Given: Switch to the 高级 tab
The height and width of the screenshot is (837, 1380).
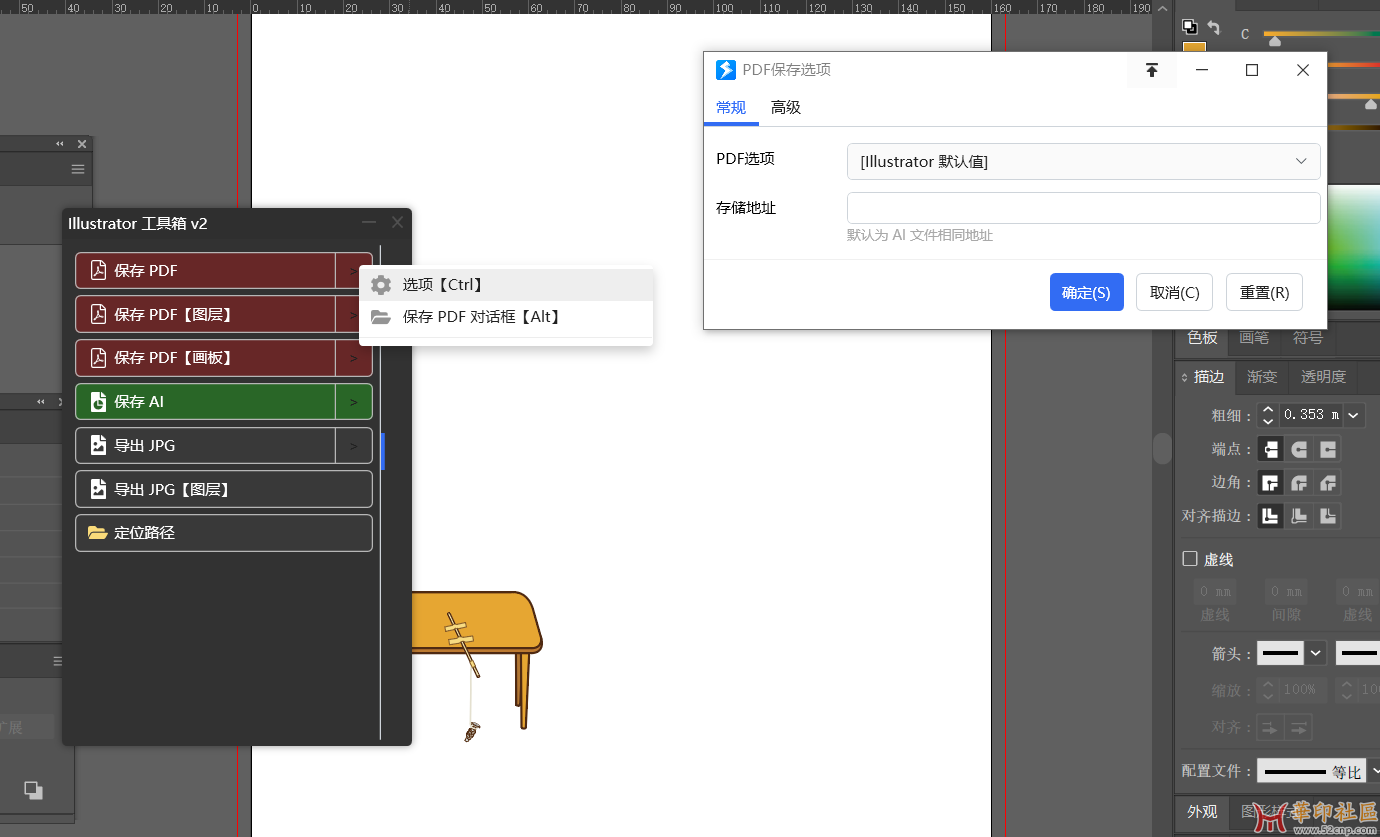Looking at the screenshot, I should (x=786, y=108).
